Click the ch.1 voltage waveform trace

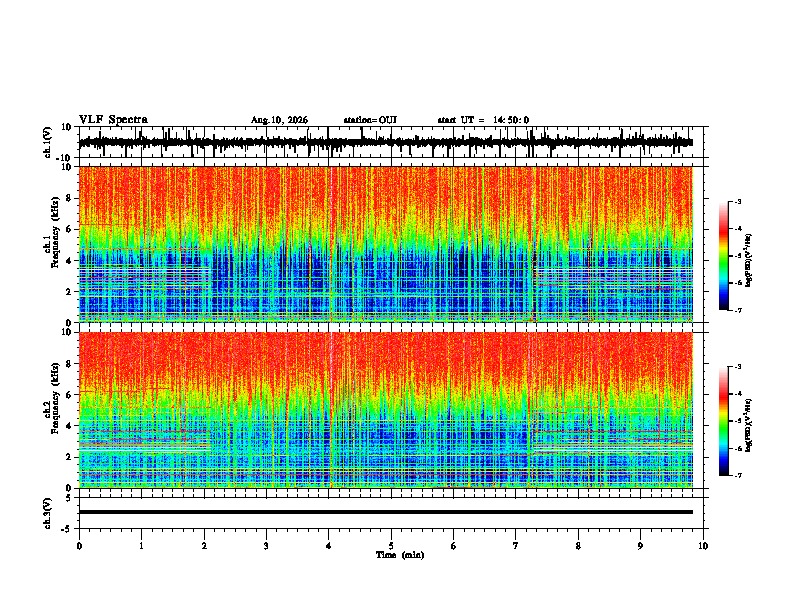[x=385, y=142]
